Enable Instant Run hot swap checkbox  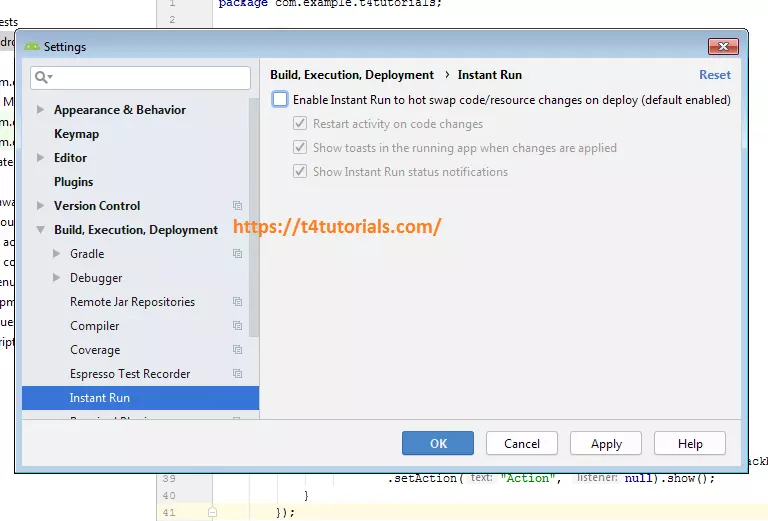pos(280,100)
